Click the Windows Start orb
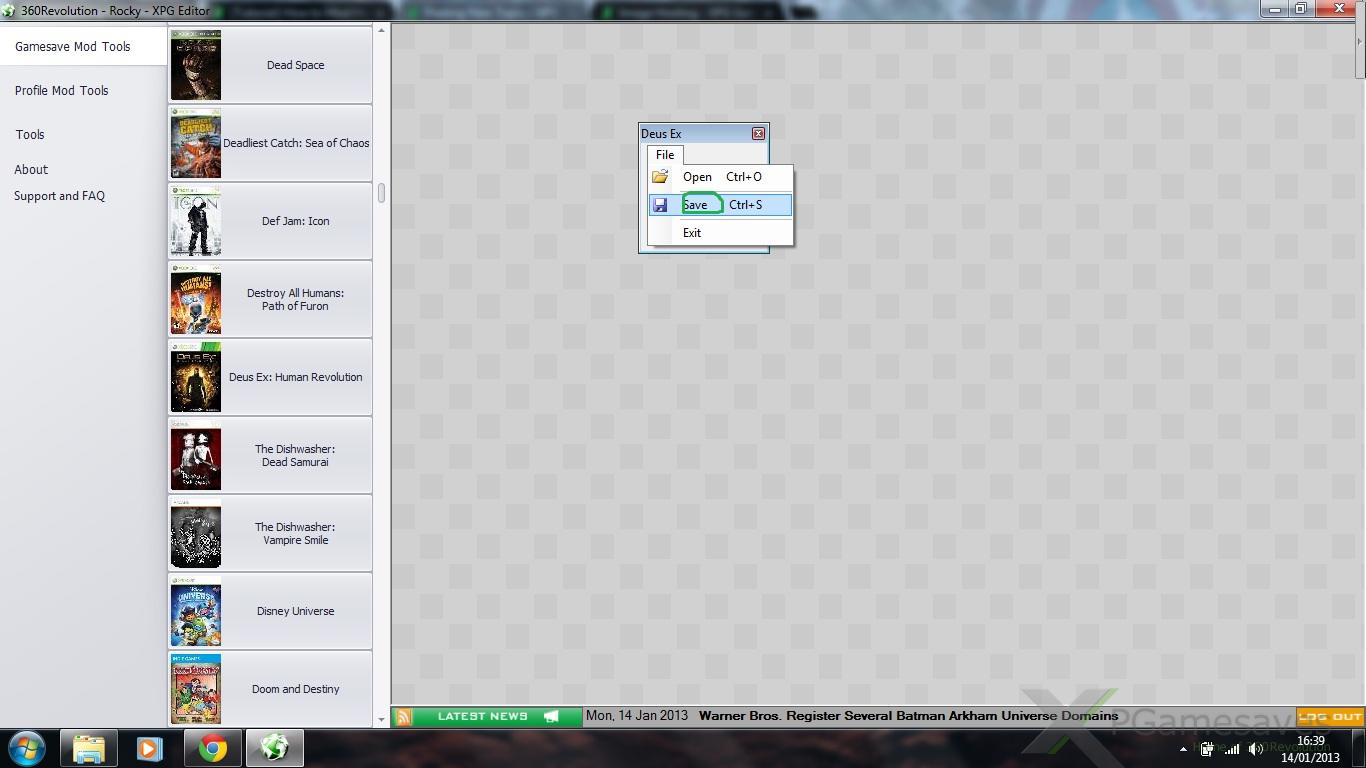This screenshot has height=768, width=1366. pyautogui.click(x=26, y=748)
